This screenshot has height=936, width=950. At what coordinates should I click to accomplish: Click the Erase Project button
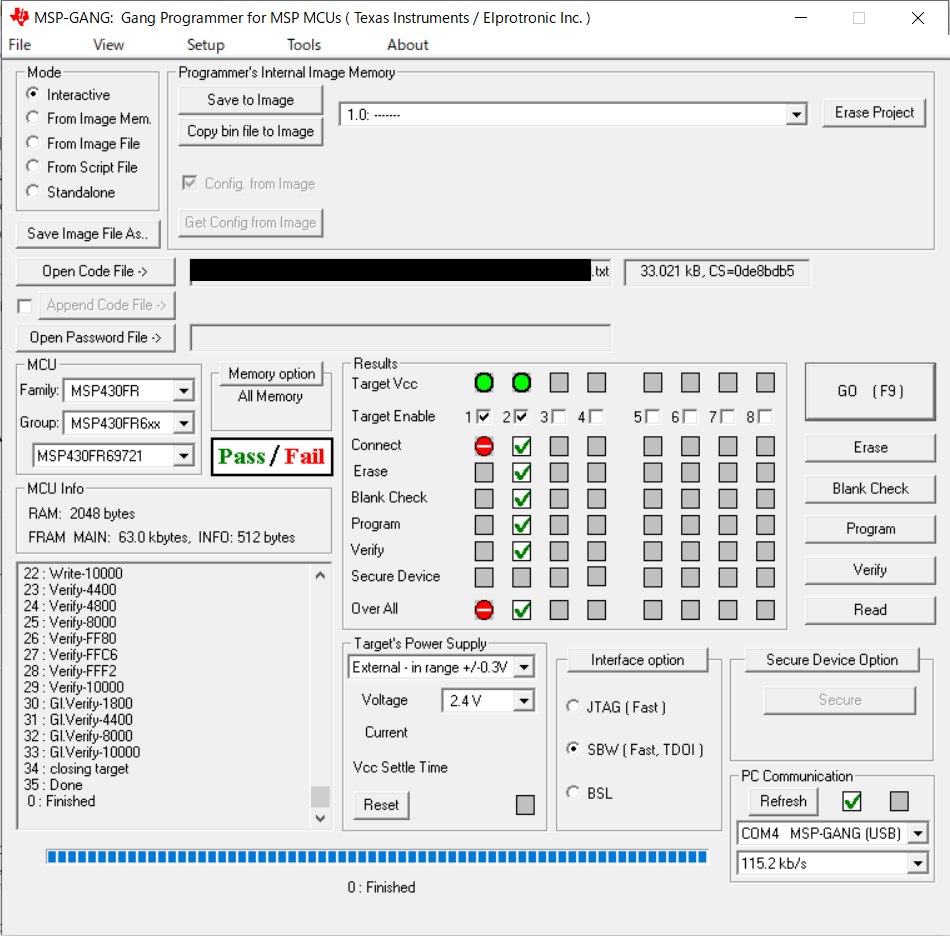[x=874, y=113]
